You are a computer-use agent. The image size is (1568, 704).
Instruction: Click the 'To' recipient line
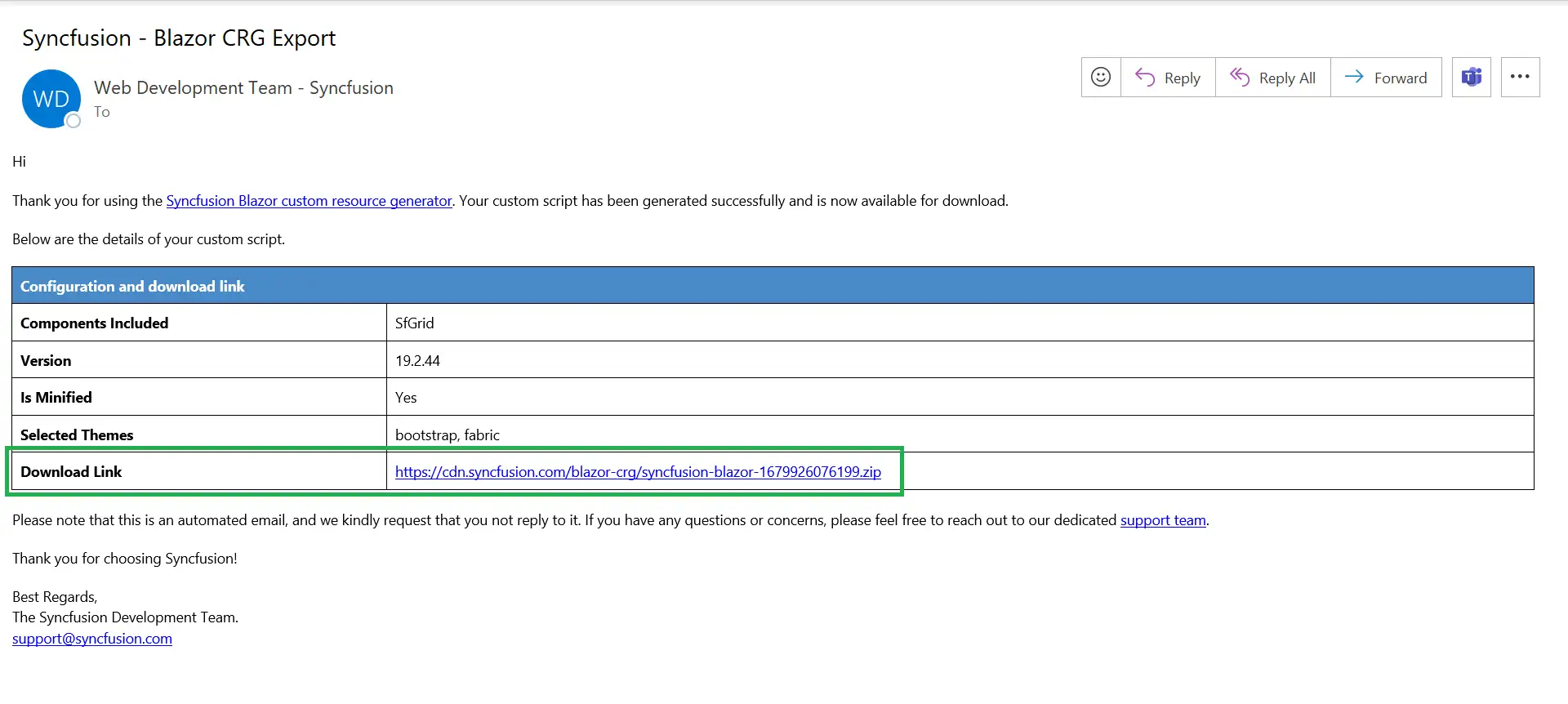[x=102, y=112]
